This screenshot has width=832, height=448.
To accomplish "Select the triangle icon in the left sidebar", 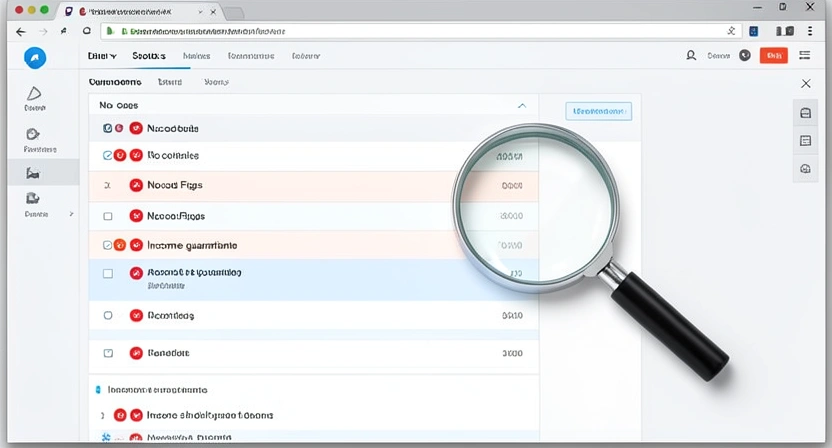I will click(x=34, y=93).
